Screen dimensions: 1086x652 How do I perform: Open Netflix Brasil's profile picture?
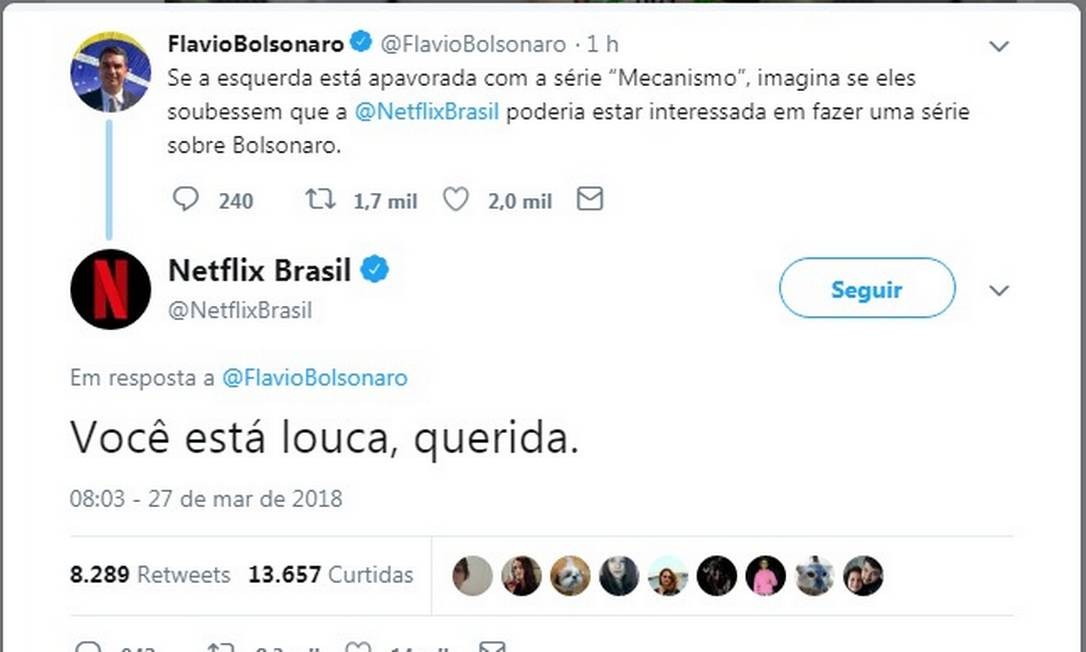(110, 289)
